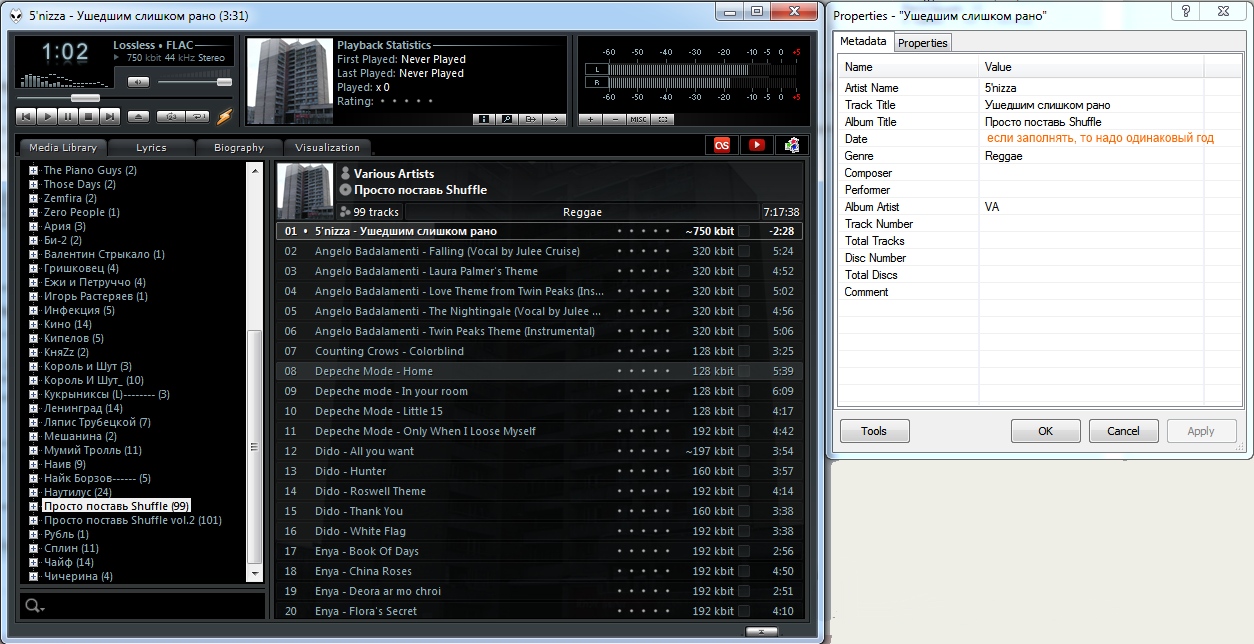The width and height of the screenshot is (1254, 644).
Task: Select Просто поставь Shuffle (99) playlist
Action: 116,506
